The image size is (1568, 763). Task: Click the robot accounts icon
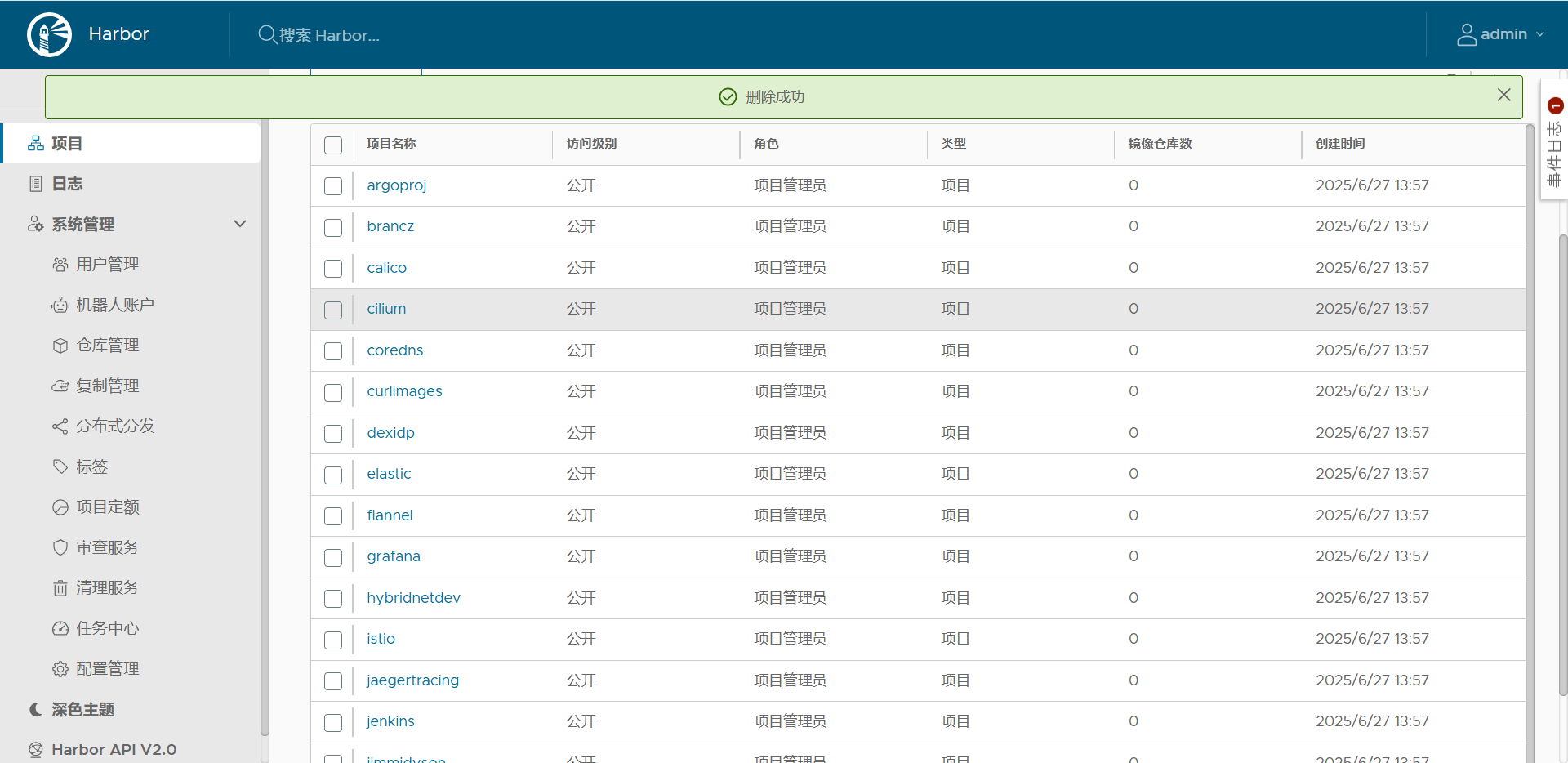pos(60,306)
